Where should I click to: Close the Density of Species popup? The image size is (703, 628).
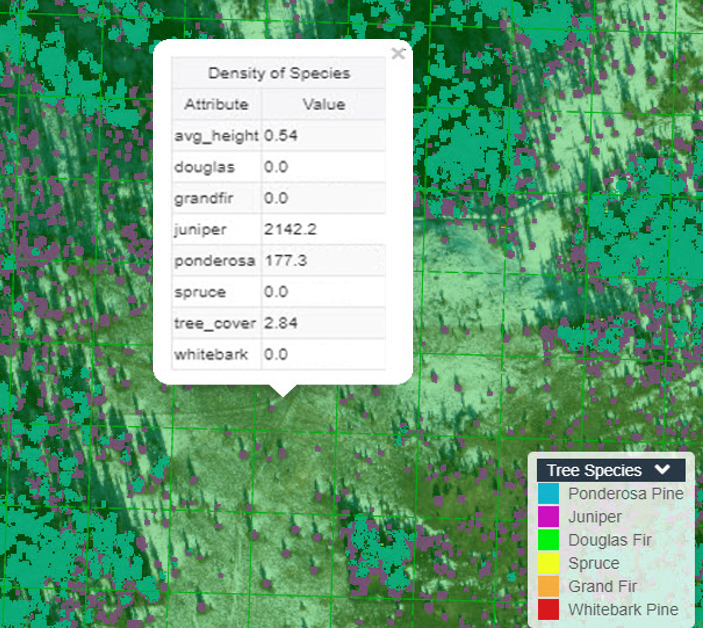(398, 53)
